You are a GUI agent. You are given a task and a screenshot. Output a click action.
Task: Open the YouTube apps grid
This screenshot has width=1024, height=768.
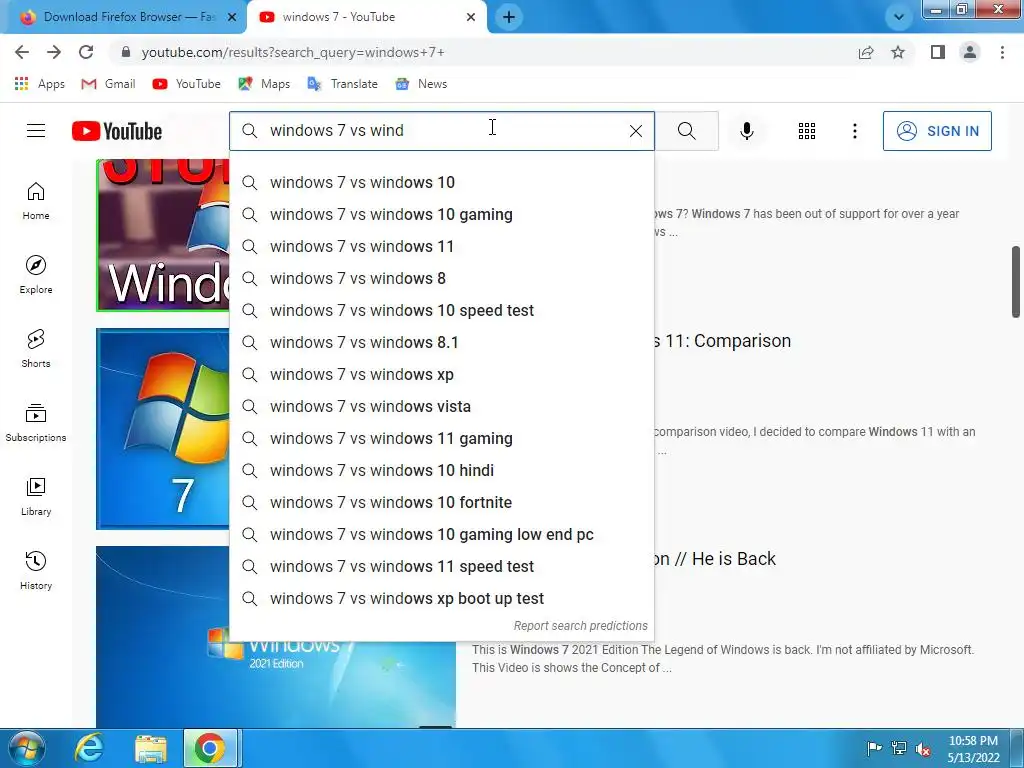[x=807, y=131]
